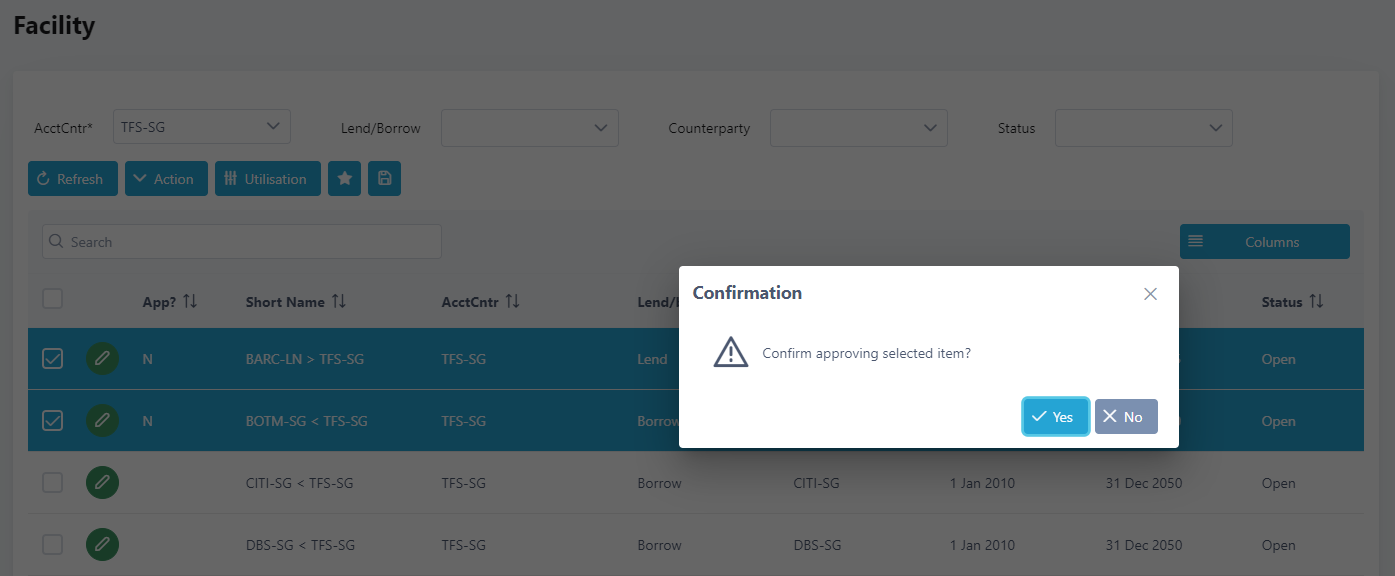This screenshot has width=1395, height=576.
Task: Sort by AcctCntr column arrows
Action: pos(512,302)
